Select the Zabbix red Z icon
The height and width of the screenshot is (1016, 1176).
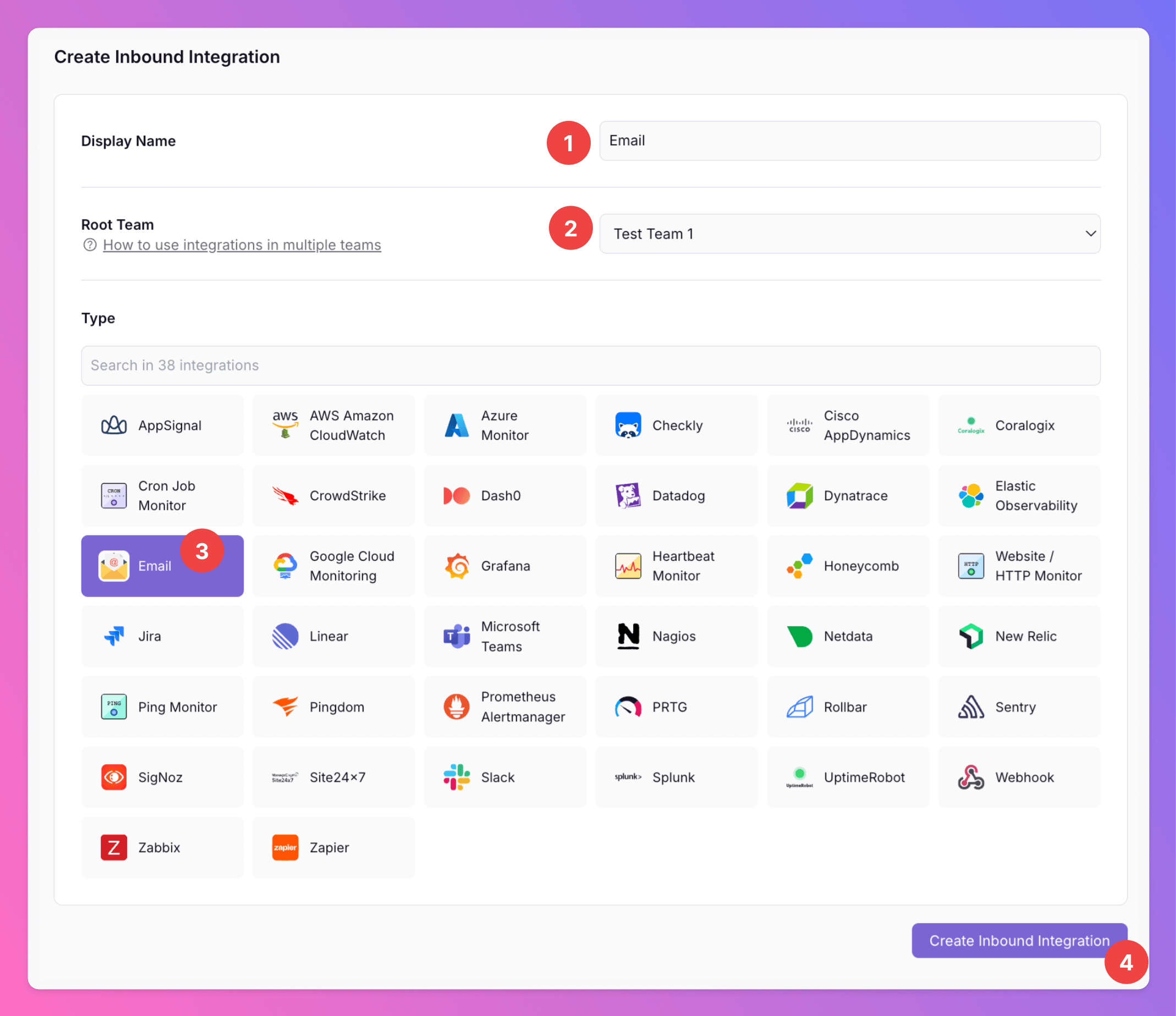113,848
